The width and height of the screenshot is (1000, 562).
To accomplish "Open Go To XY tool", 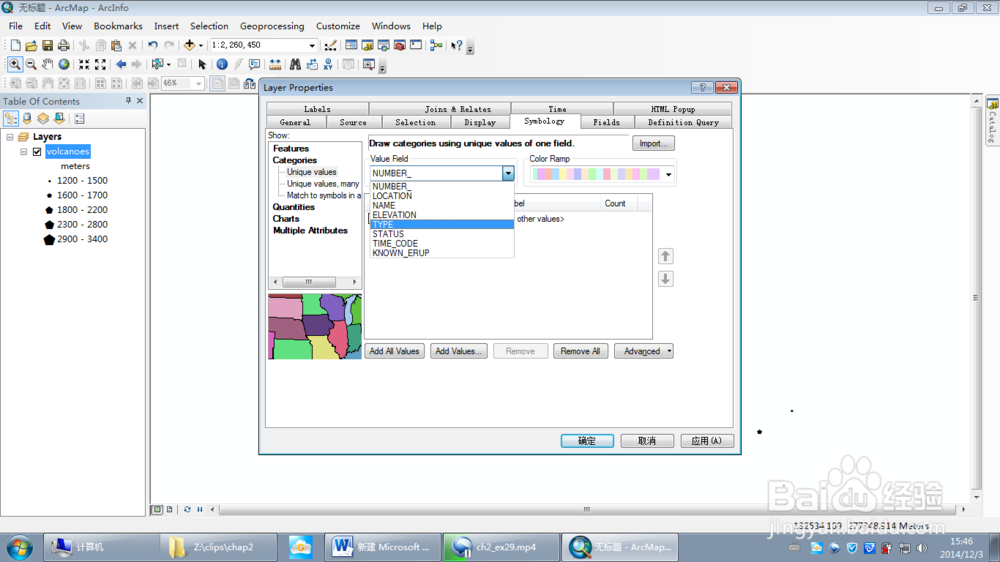I will [x=328, y=64].
